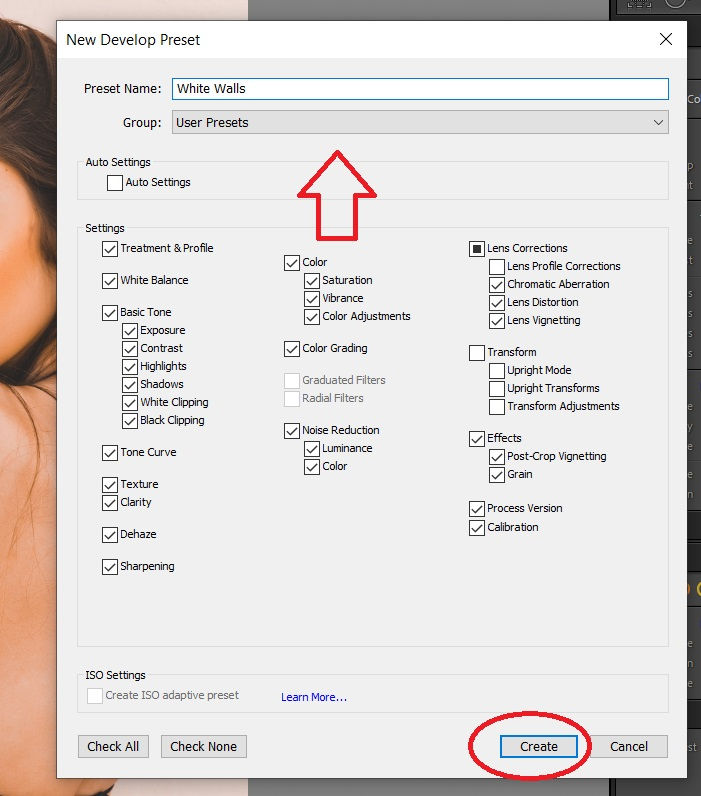The height and width of the screenshot is (796, 701).
Task: Enable the Auto Settings checkbox
Action: 115,183
